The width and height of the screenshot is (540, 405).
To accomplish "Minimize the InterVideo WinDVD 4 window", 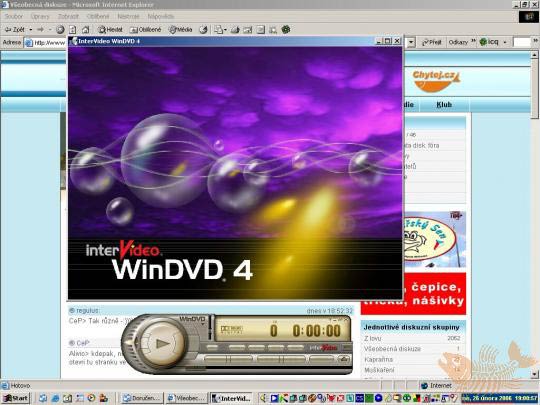I will [x=378, y=41].
